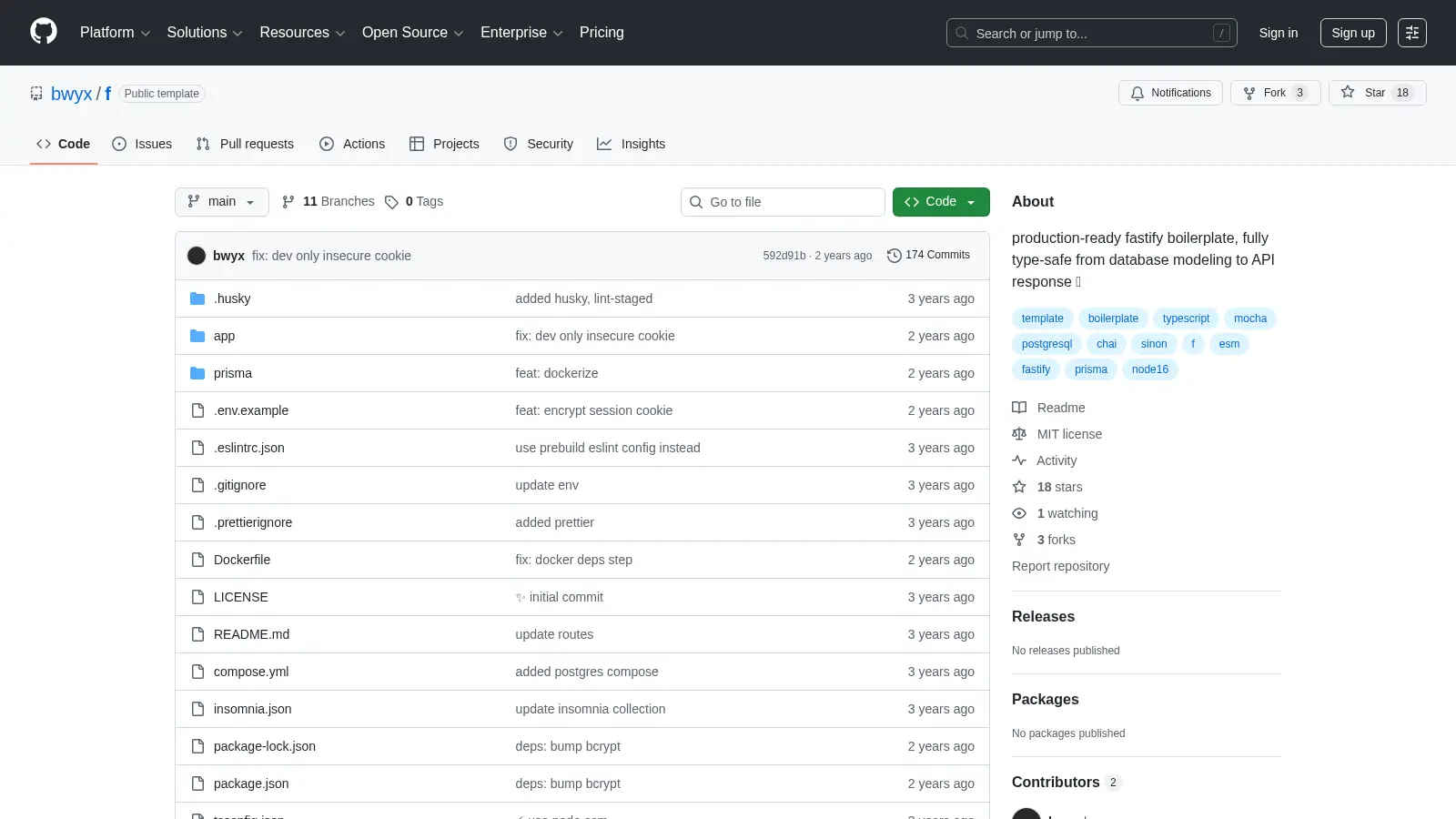Select the Code tab
The height and width of the screenshot is (819, 1456).
click(x=64, y=144)
